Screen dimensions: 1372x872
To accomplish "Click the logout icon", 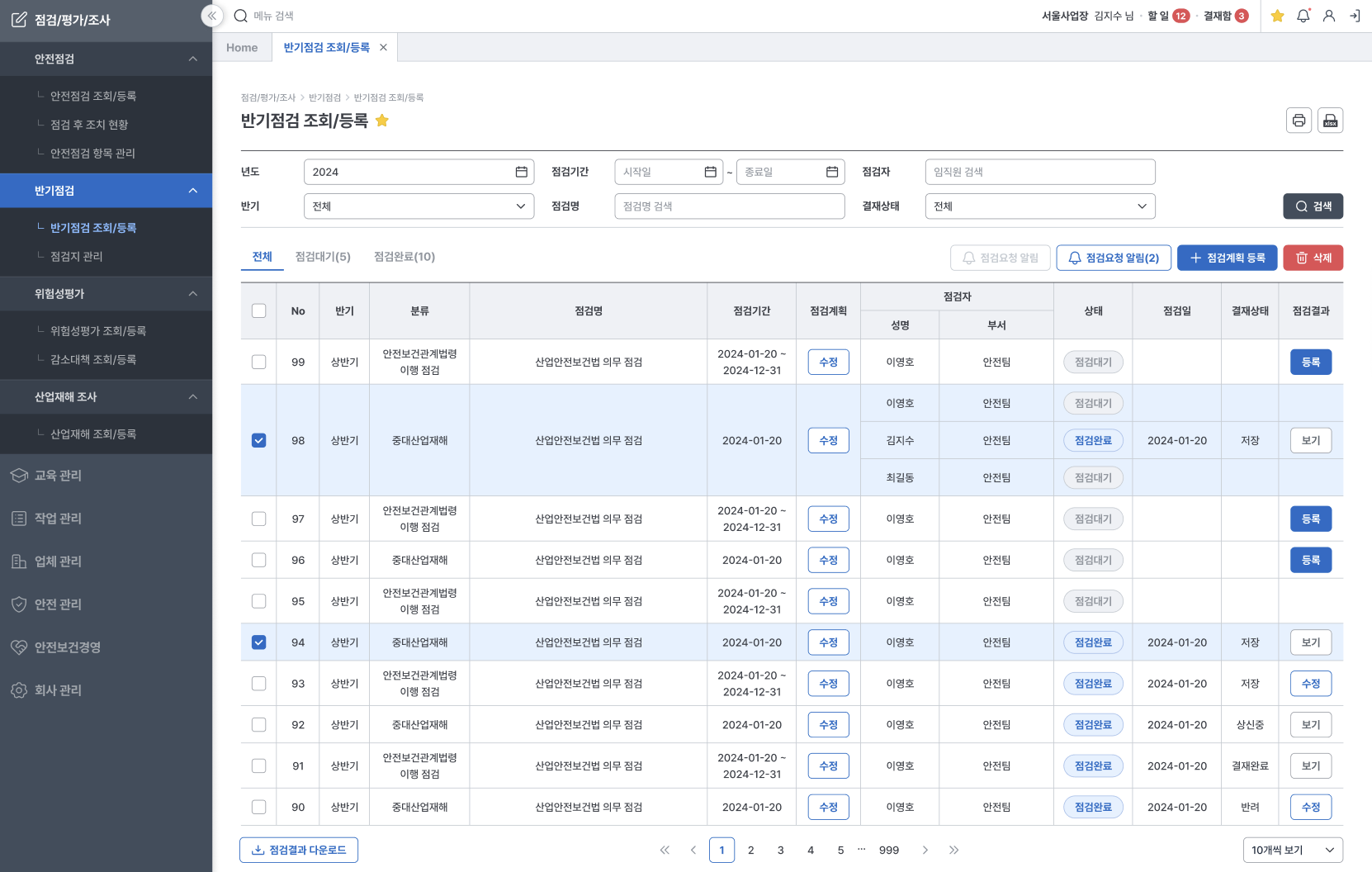I will click(x=1355, y=16).
